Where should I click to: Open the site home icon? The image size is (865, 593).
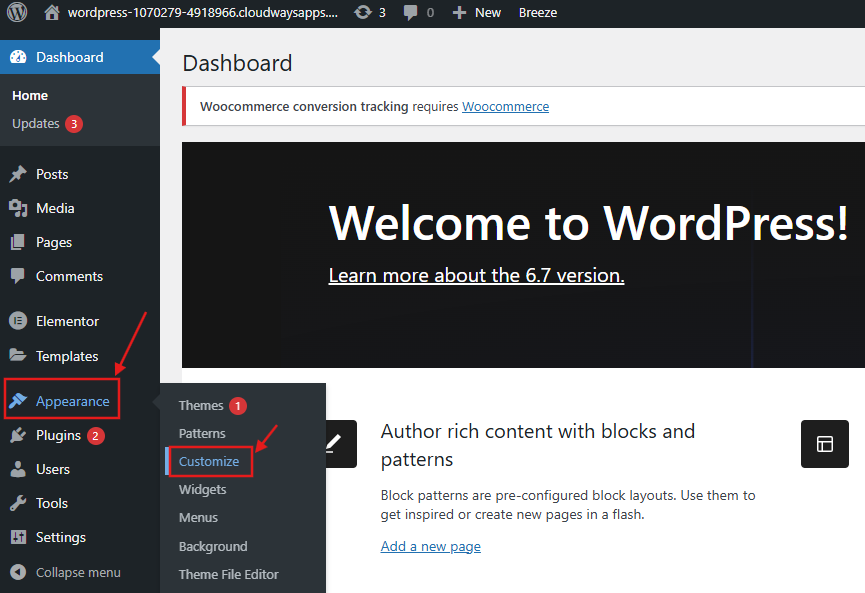52,13
